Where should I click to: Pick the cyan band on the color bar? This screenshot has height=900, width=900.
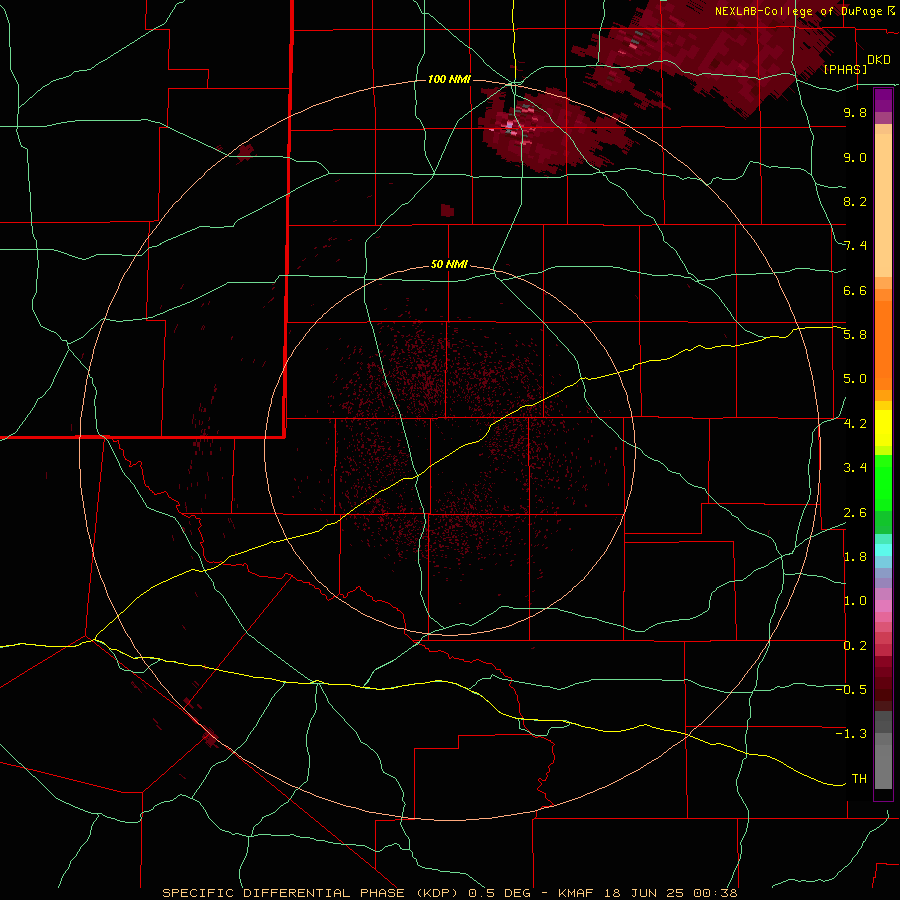[x=883, y=549]
